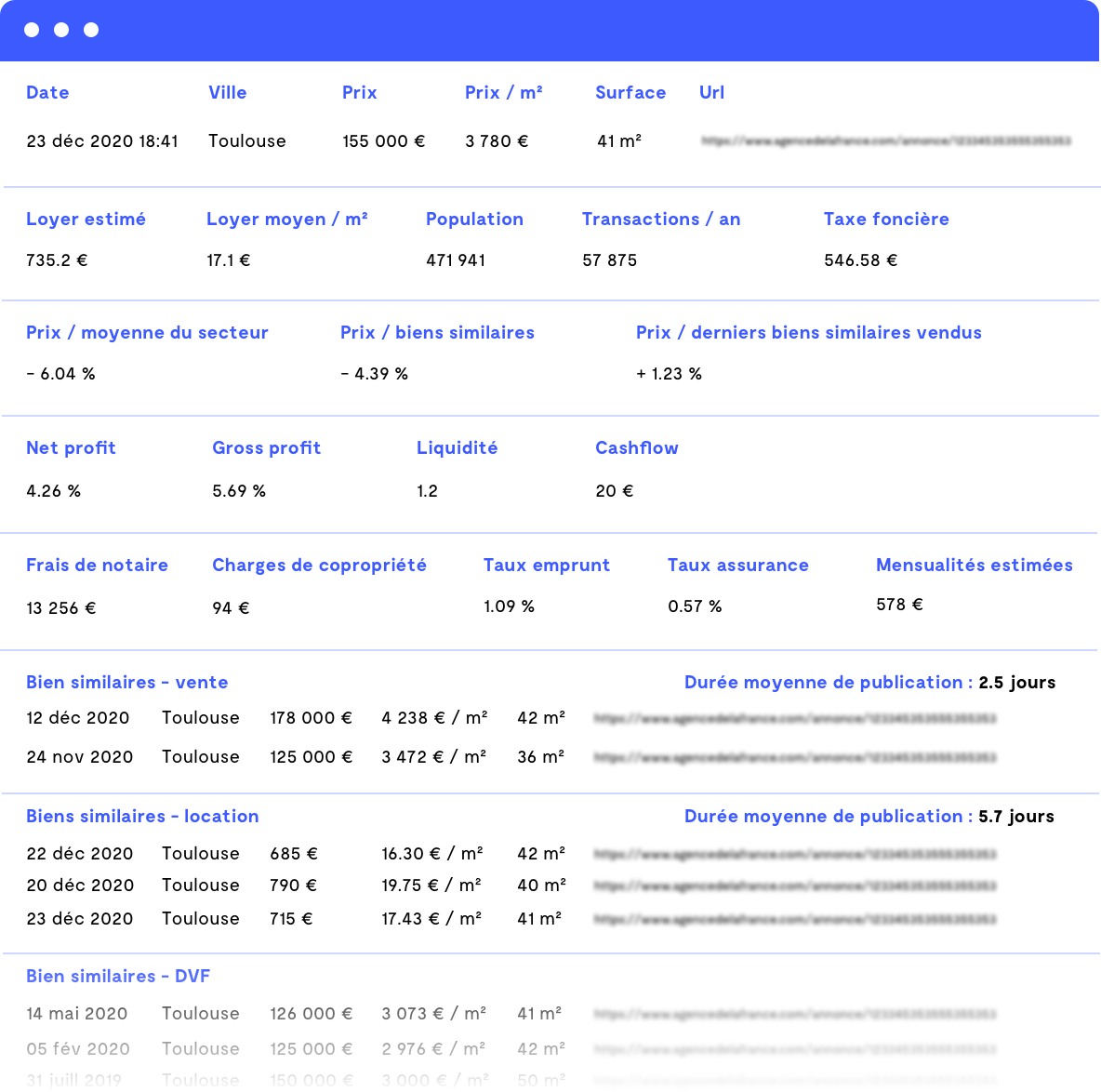Viewport: 1101px width, 1092px height.
Task: Sort by the Date column header
Action: tap(47, 92)
